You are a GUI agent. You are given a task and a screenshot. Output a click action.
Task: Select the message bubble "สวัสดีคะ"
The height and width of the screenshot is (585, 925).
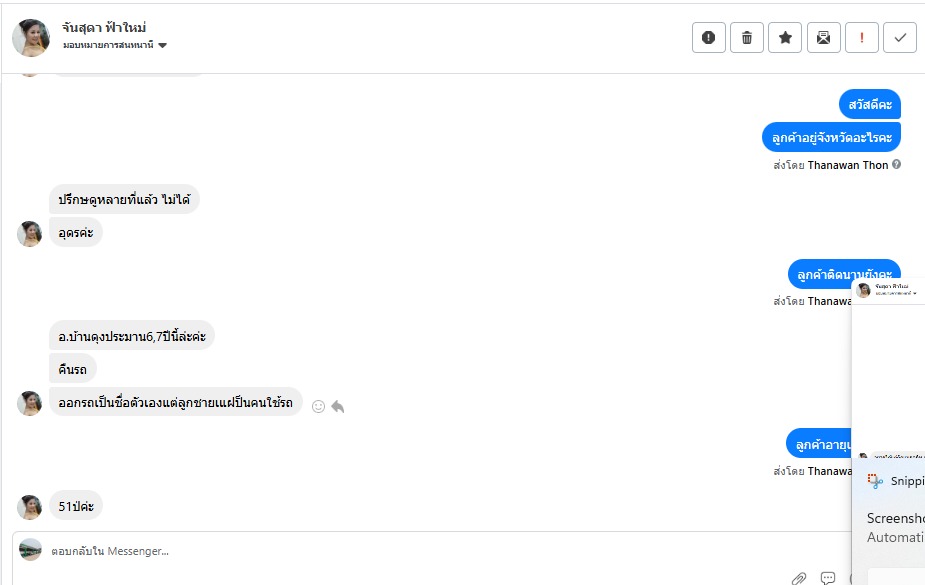coord(870,104)
